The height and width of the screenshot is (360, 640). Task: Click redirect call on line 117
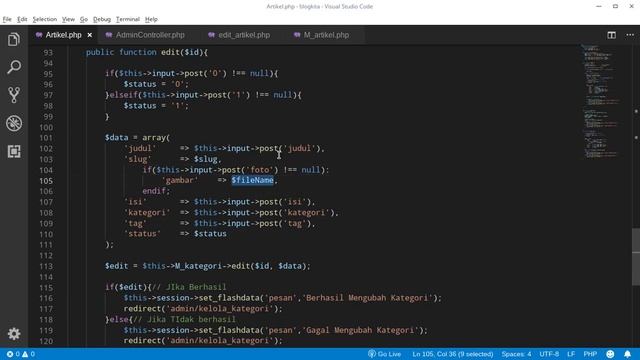coord(203,309)
